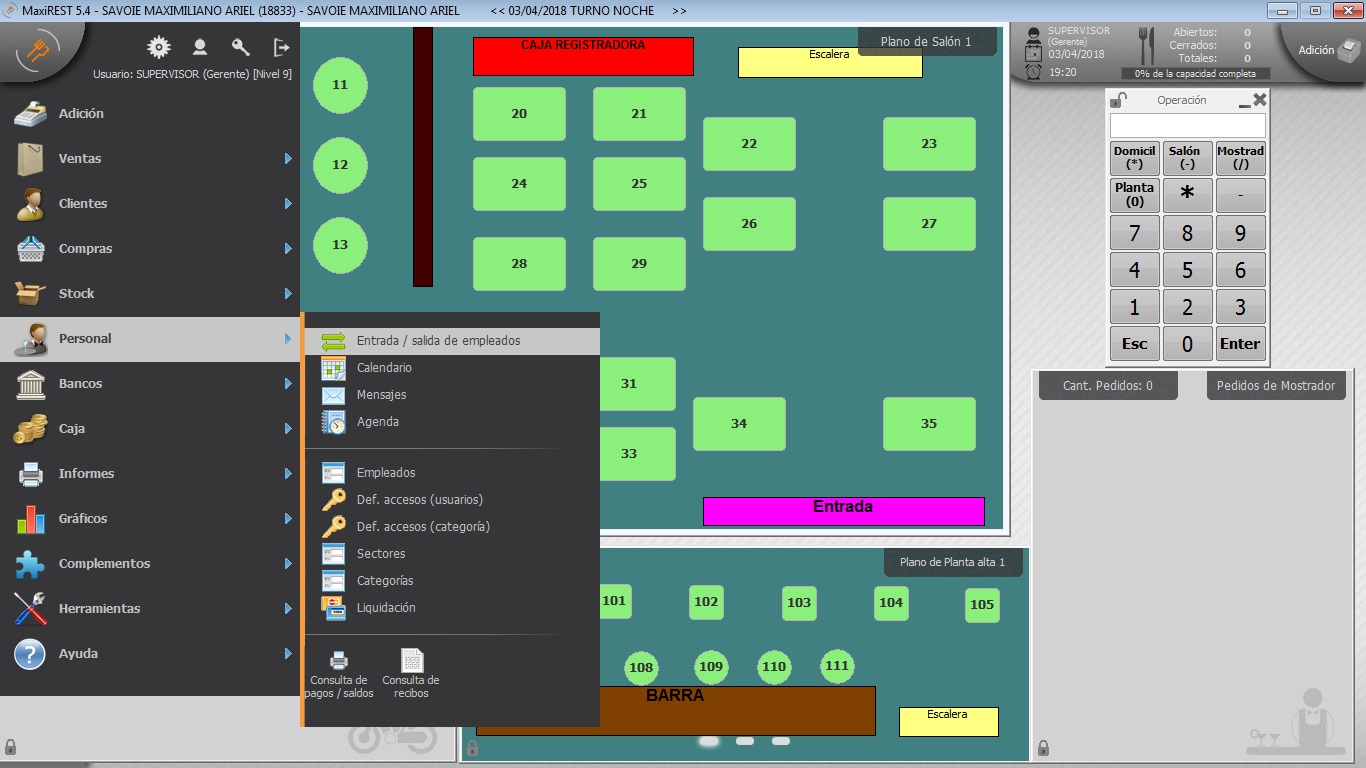Screen dimensions: 1366x768
Task: Click the settings gear icon
Action: click(x=158, y=47)
